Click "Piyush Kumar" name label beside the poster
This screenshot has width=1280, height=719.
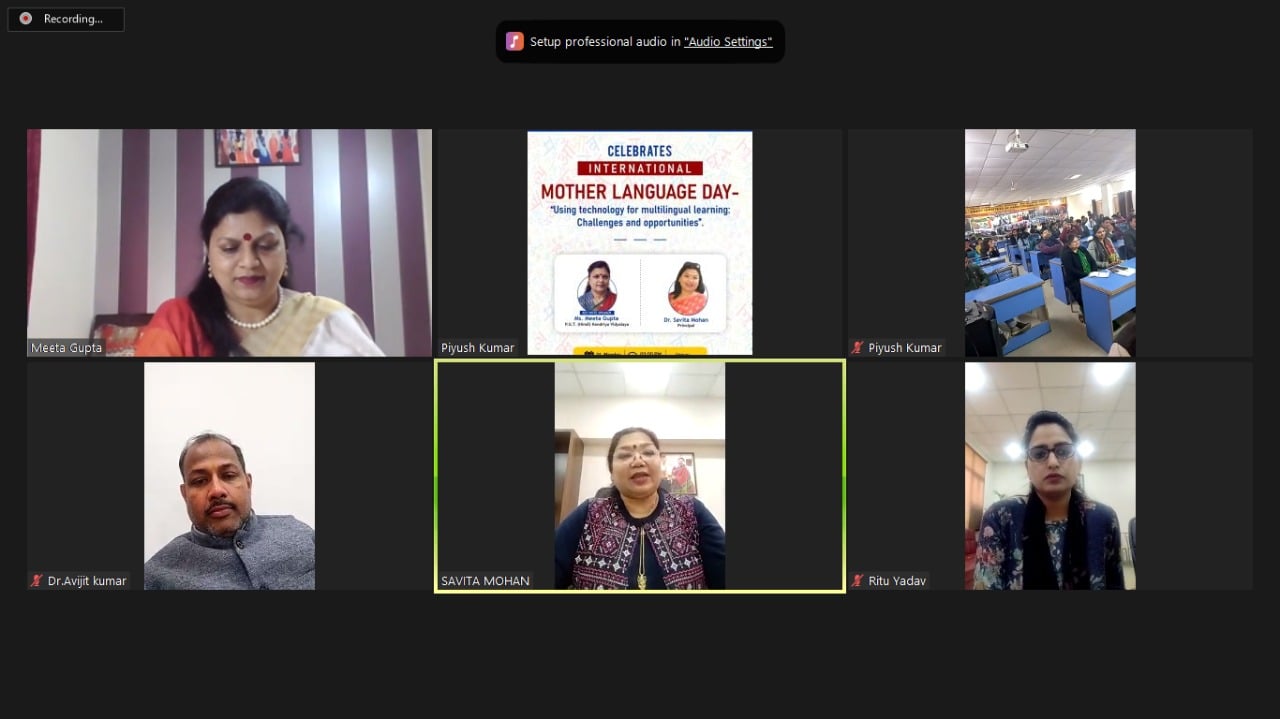click(478, 348)
